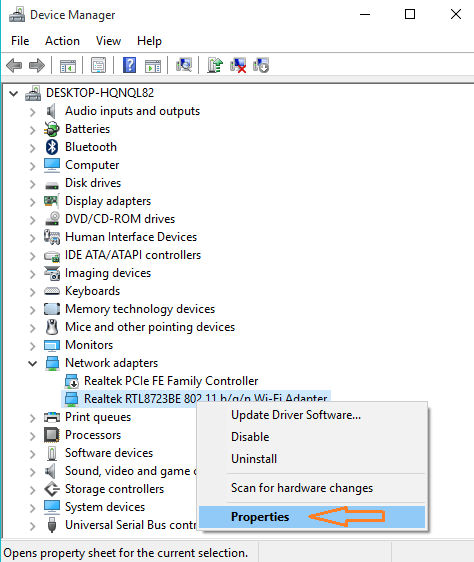
Task: Open the Action menu
Action: (x=62, y=41)
